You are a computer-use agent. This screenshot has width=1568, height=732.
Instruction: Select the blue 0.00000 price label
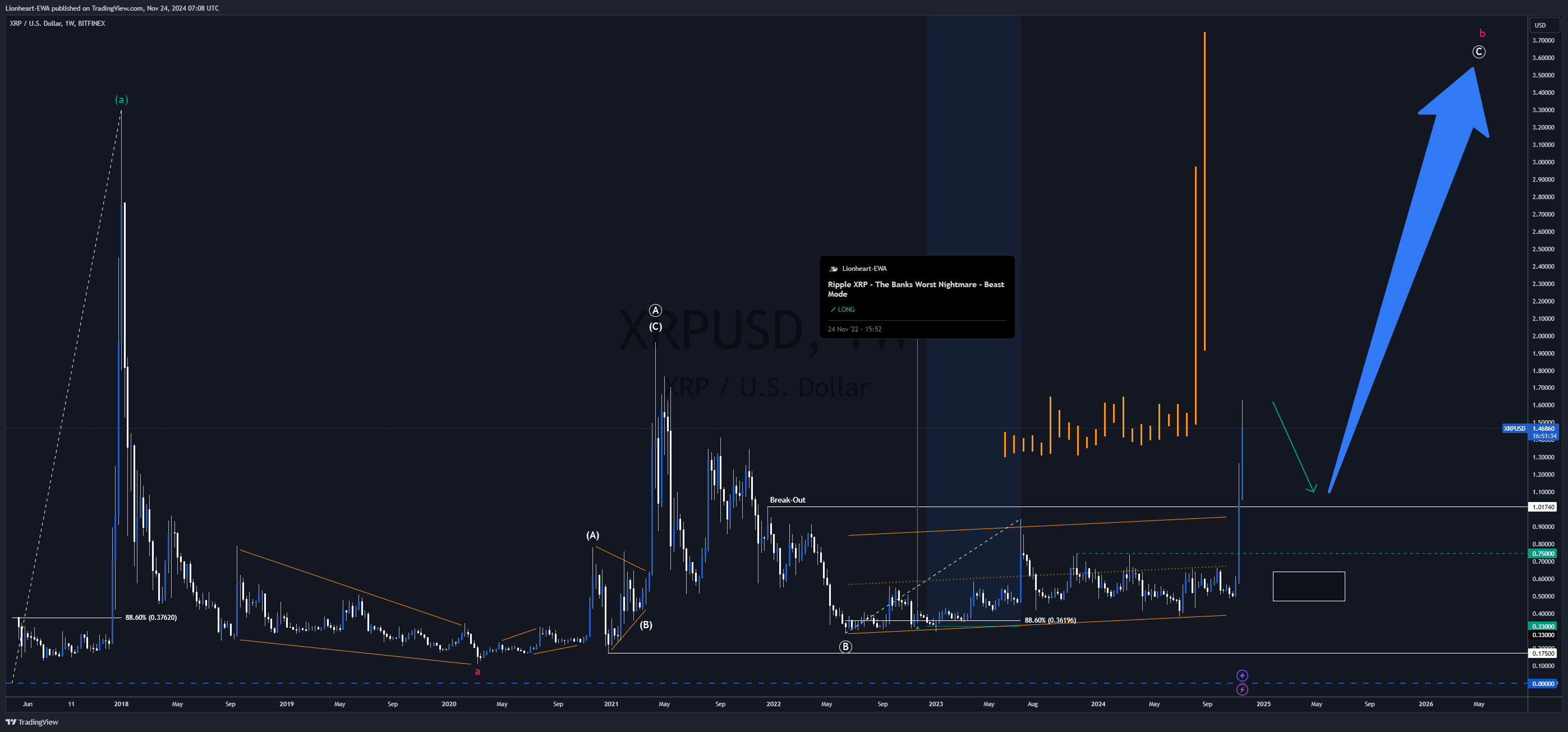click(1543, 683)
